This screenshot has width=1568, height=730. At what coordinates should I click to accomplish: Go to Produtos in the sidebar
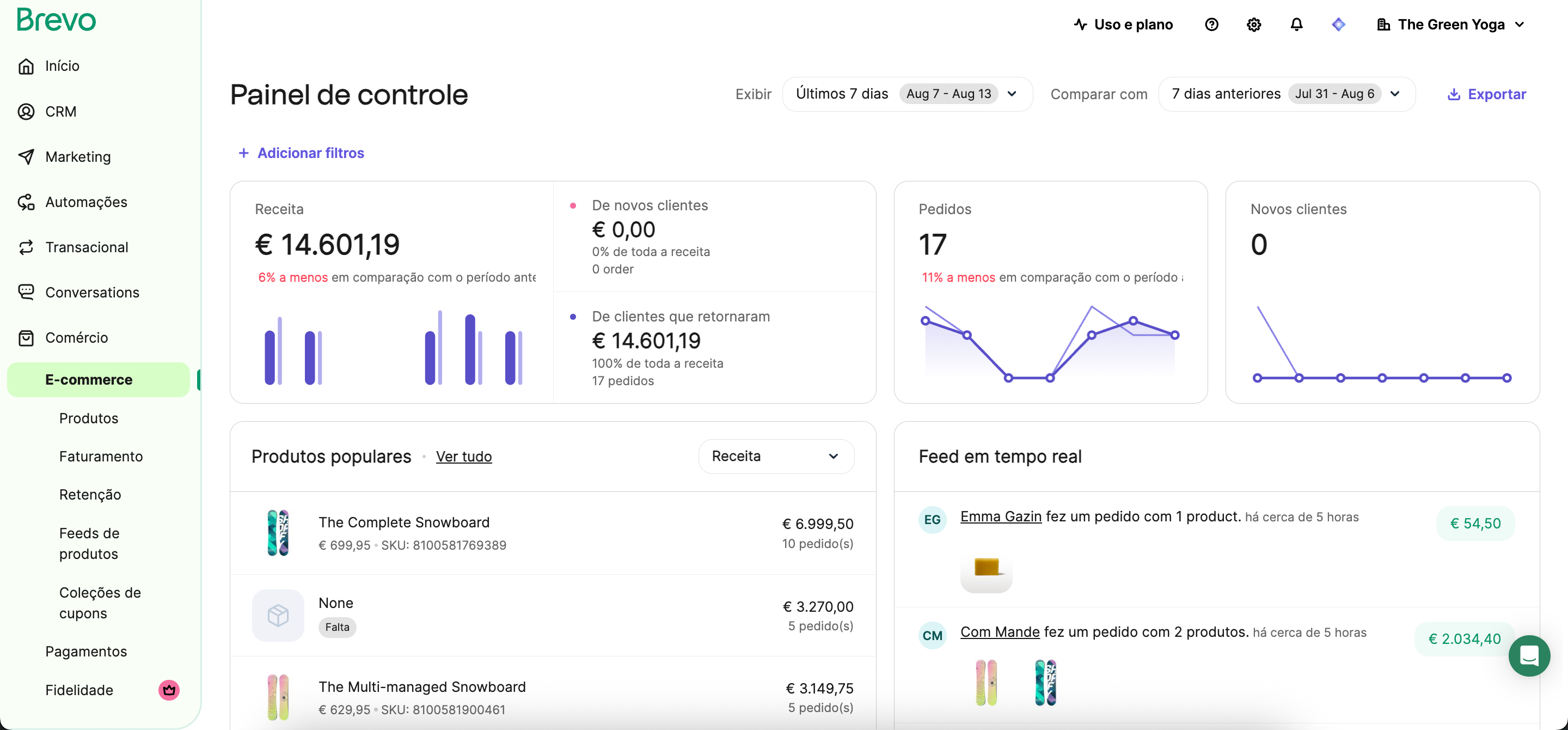[88, 418]
